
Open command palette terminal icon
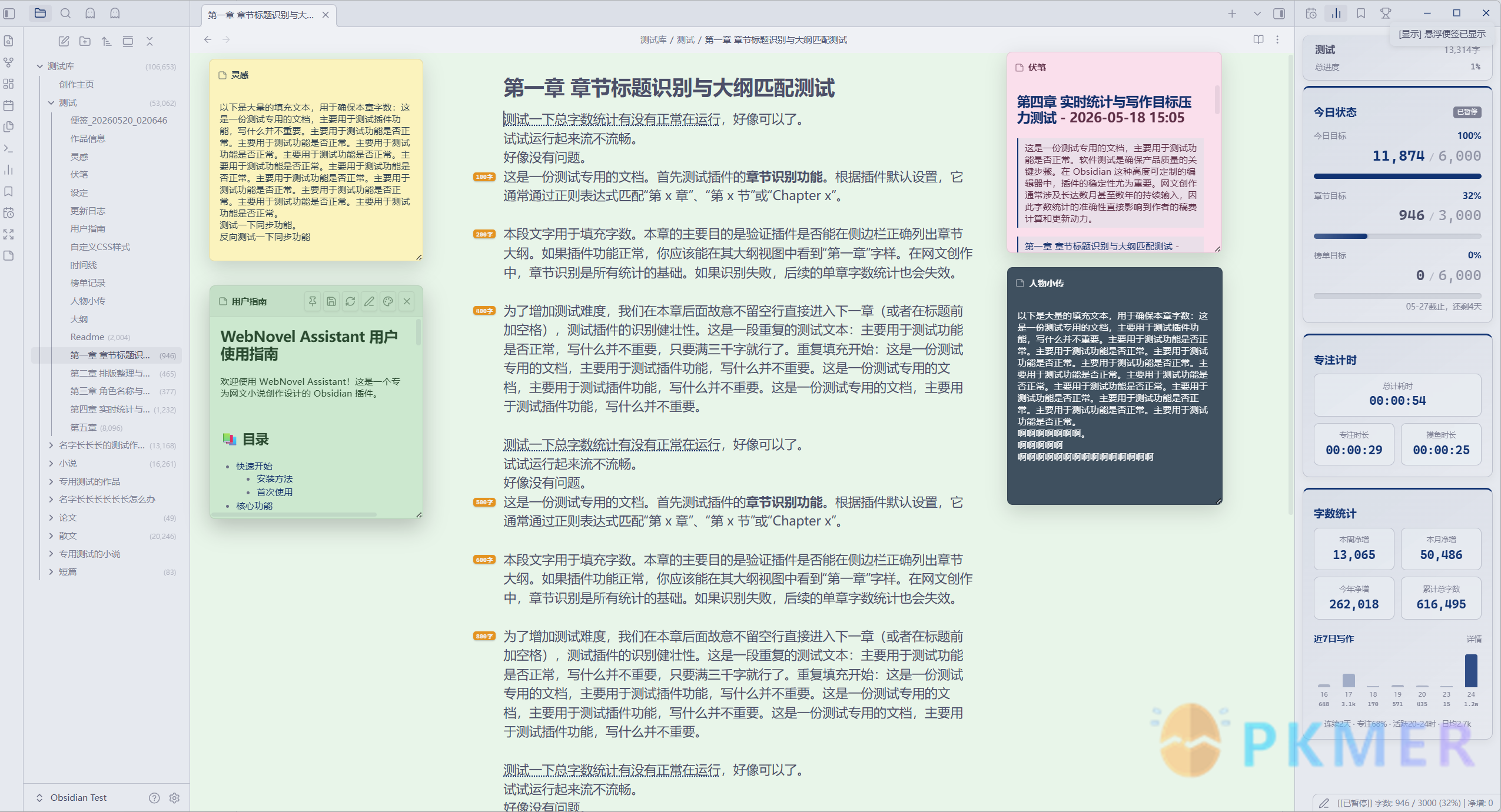coord(9,148)
